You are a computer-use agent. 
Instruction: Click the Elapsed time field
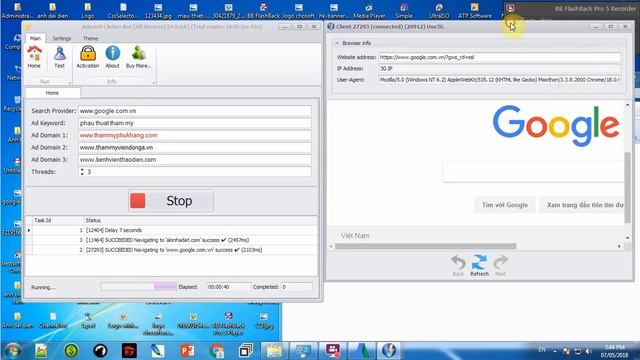pyautogui.click(x=229, y=287)
